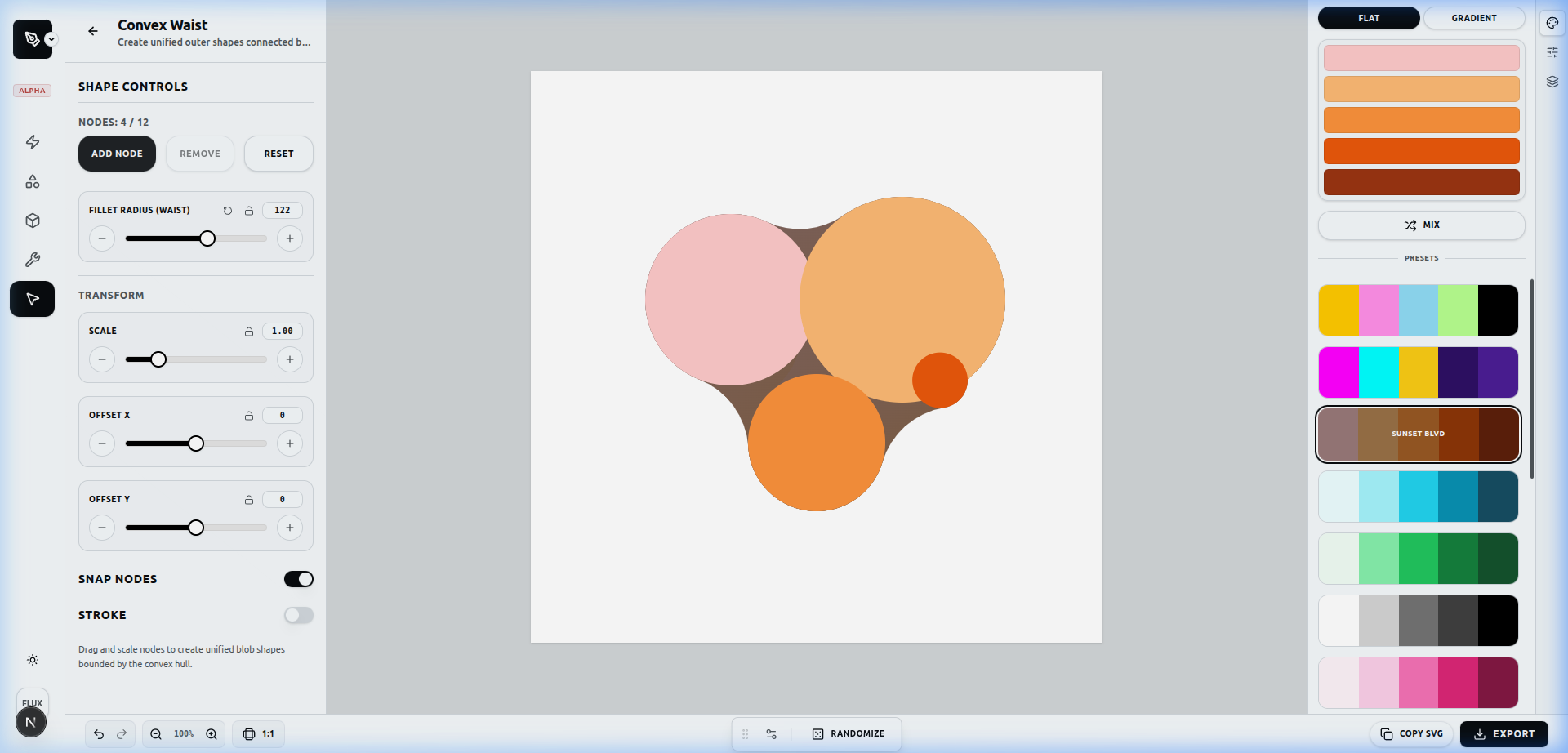Select the Flat color mode tab
Viewport: 1568px width, 753px height.
tap(1368, 18)
